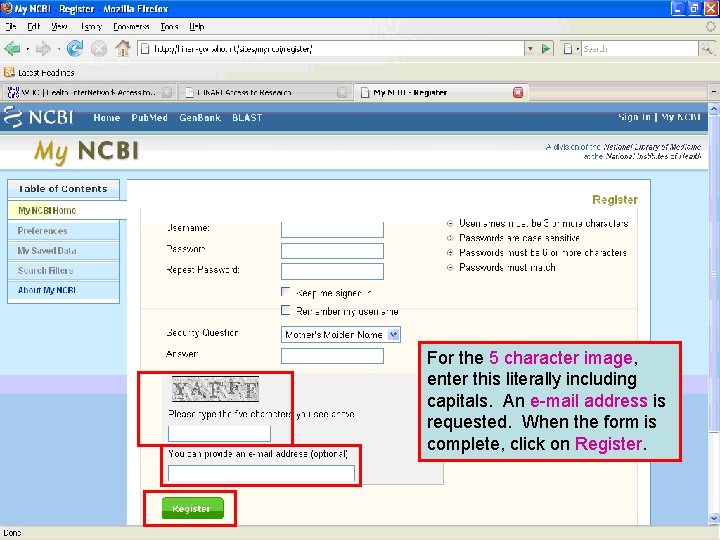Click the Forward arrow toolbar button
Viewport: 720px width, 540px height.
[x=44, y=48]
